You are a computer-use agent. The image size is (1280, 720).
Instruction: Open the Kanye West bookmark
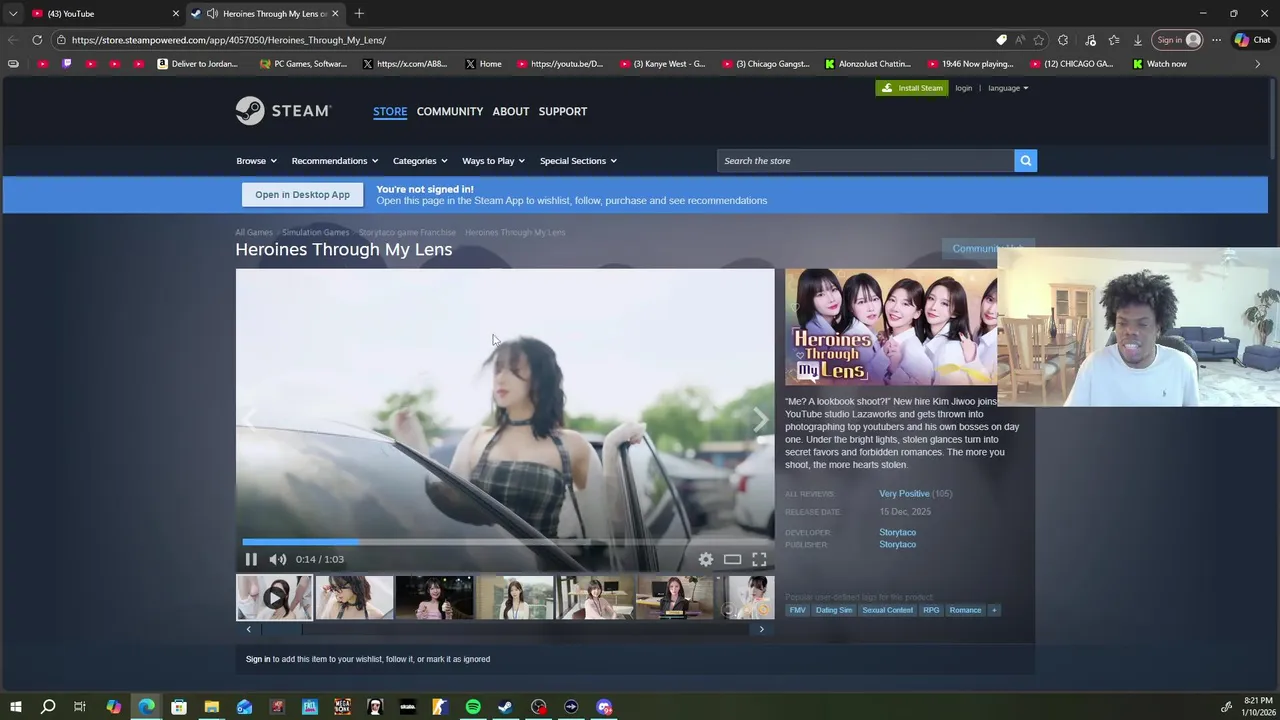(x=662, y=64)
